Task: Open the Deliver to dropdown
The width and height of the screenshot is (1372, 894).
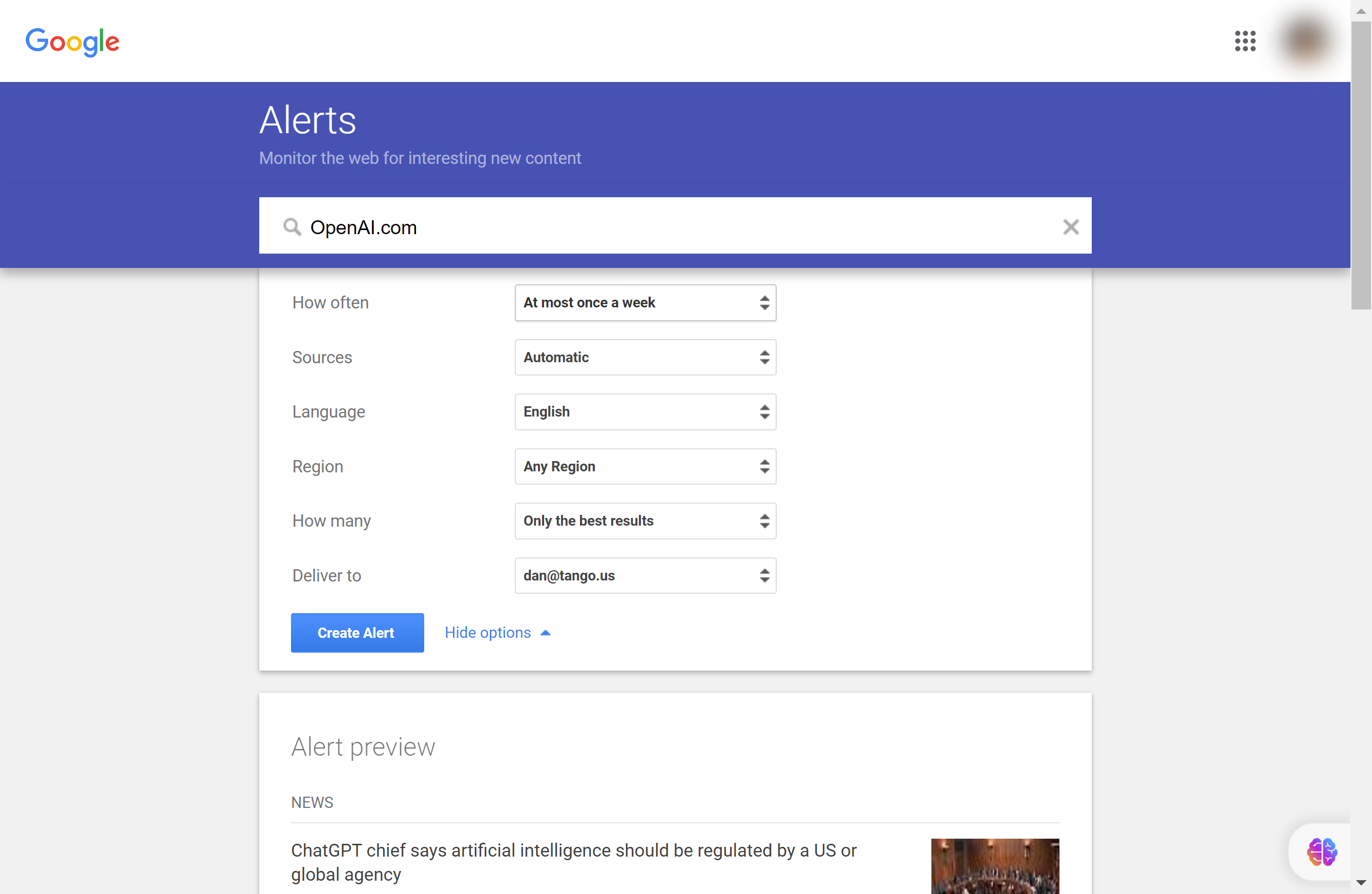Action: tap(645, 575)
